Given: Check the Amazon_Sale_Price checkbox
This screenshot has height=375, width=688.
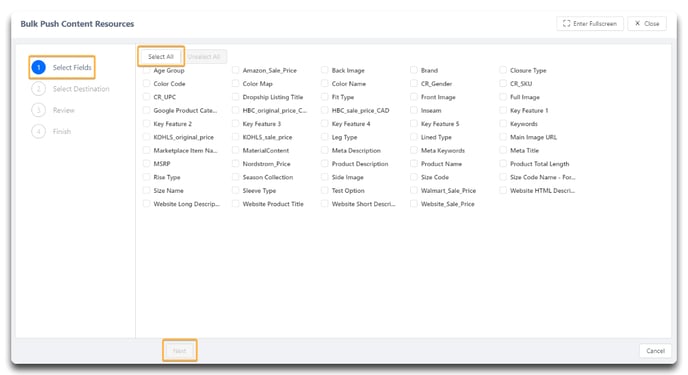Looking at the screenshot, I should tap(236, 70).
